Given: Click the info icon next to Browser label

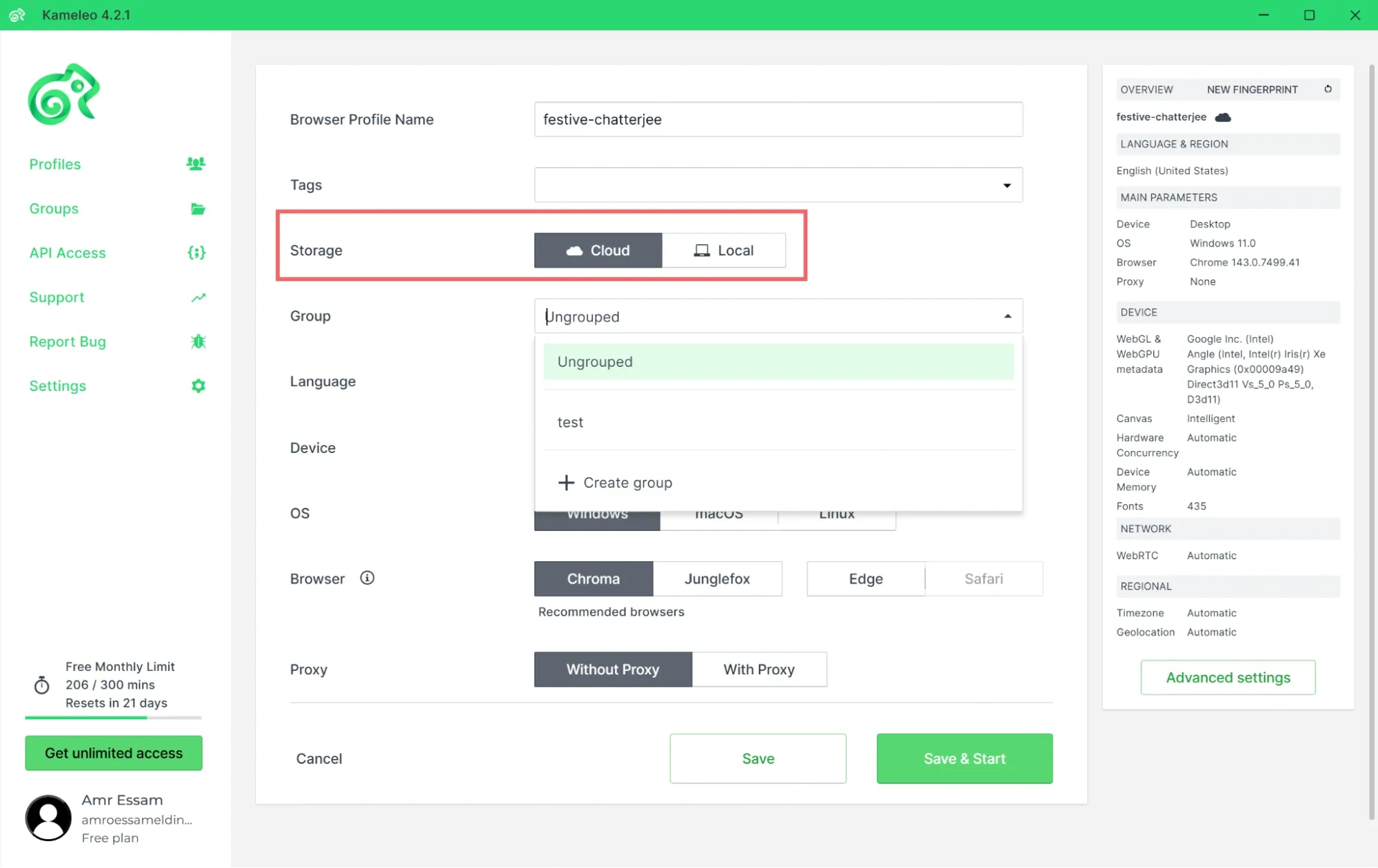Looking at the screenshot, I should coord(367,578).
